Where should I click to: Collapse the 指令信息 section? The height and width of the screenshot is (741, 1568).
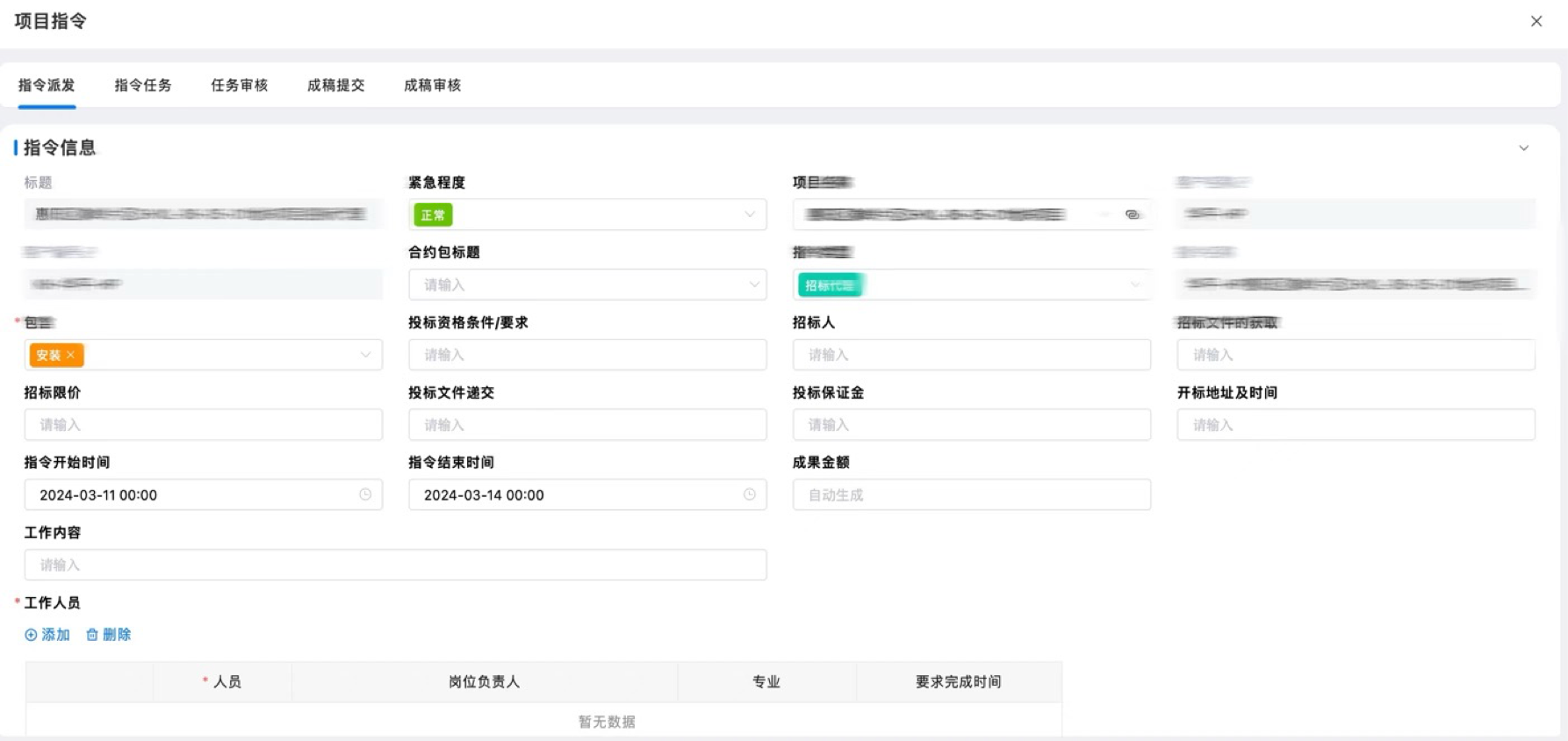[x=1523, y=148]
